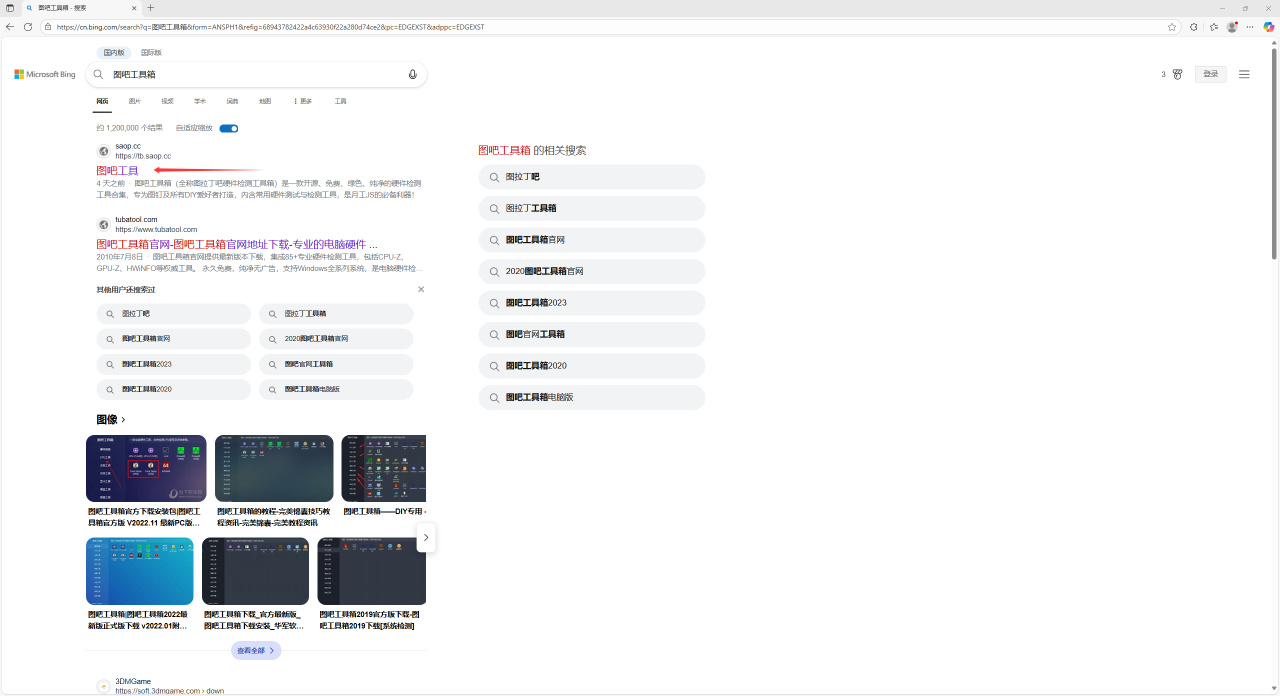Viewport: 1280px width, 696px height.
Task: Select related search 图吧工具箱官网 in right column
Action: pos(592,240)
